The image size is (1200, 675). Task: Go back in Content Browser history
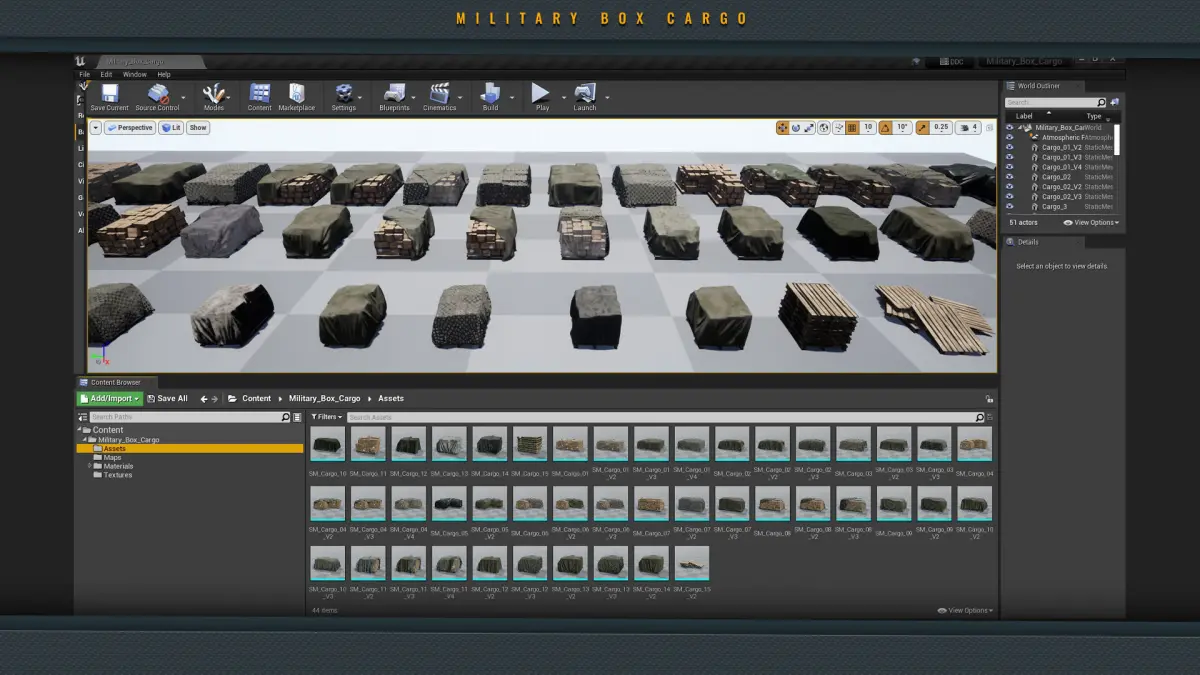pyautogui.click(x=204, y=398)
